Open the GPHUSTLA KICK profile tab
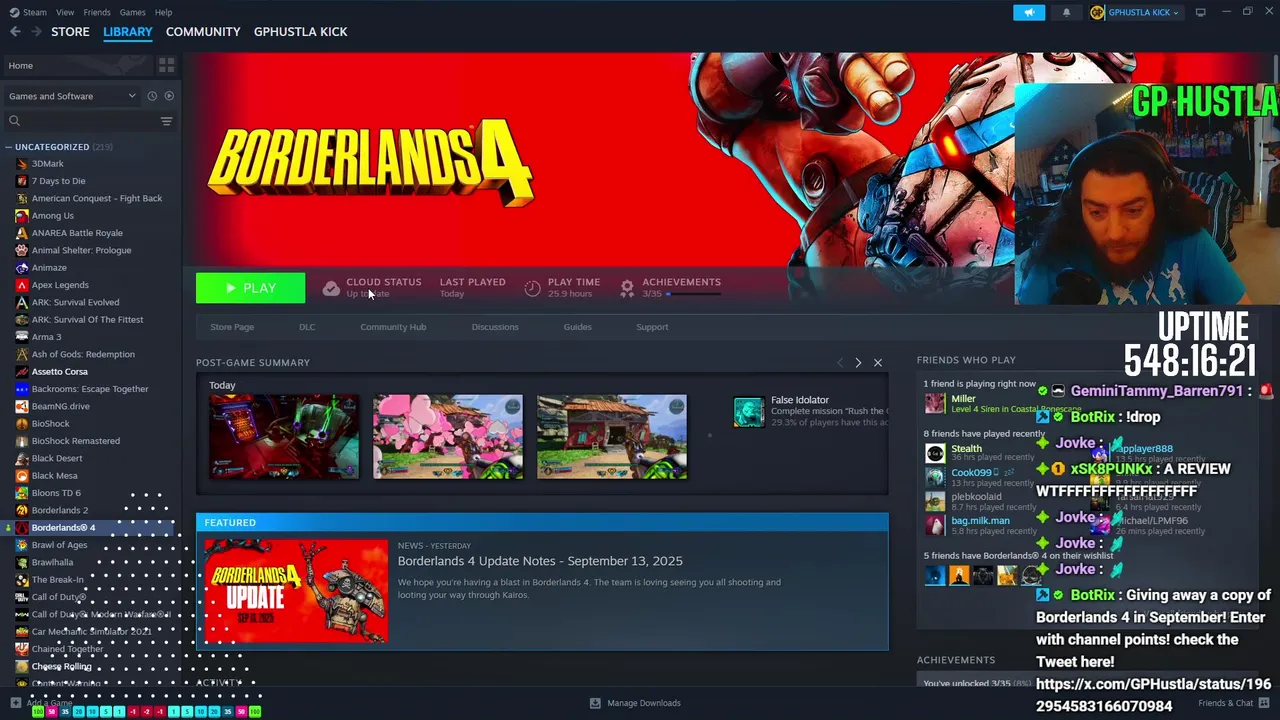Viewport: 1280px width, 720px height. [x=300, y=32]
